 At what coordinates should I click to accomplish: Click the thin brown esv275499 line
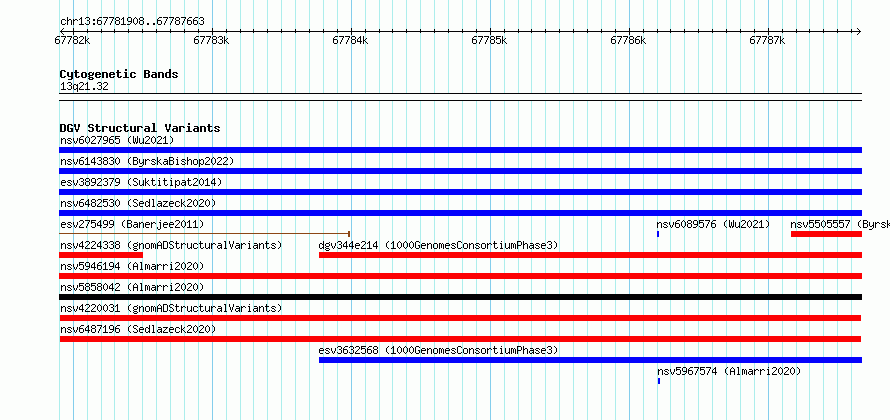click(x=204, y=234)
